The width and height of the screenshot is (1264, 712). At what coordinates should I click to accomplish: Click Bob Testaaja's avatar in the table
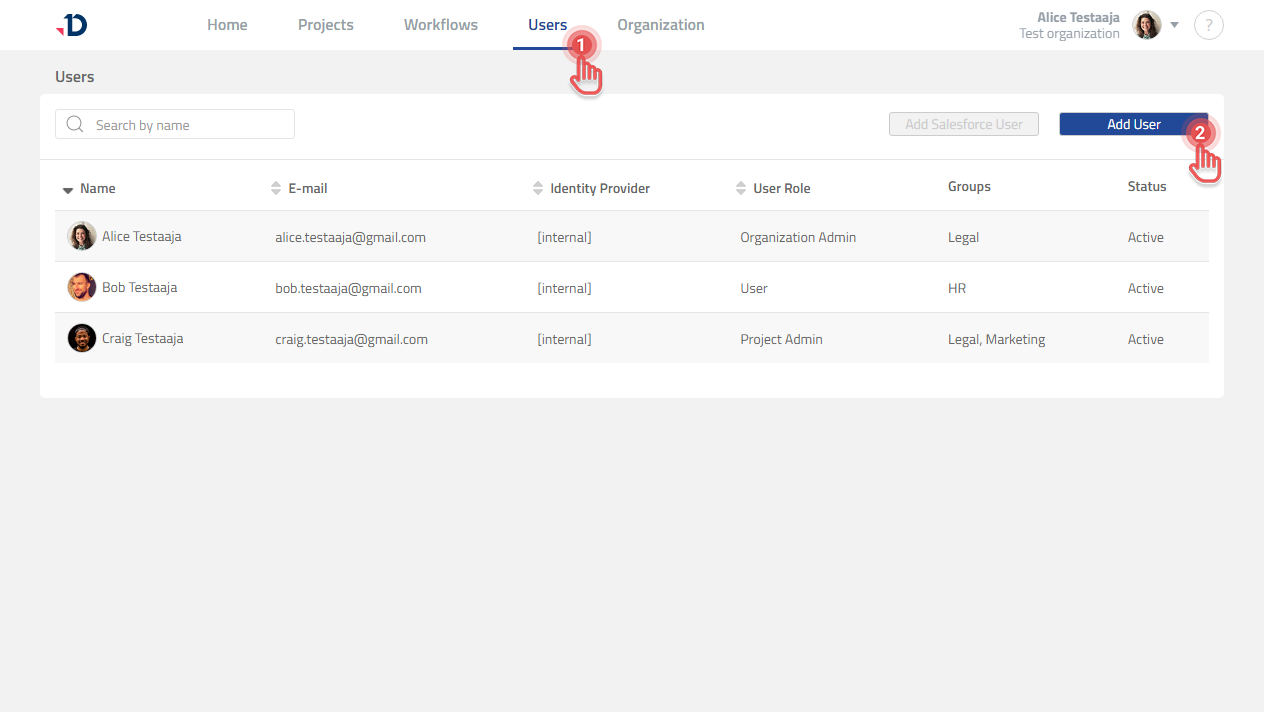point(81,288)
